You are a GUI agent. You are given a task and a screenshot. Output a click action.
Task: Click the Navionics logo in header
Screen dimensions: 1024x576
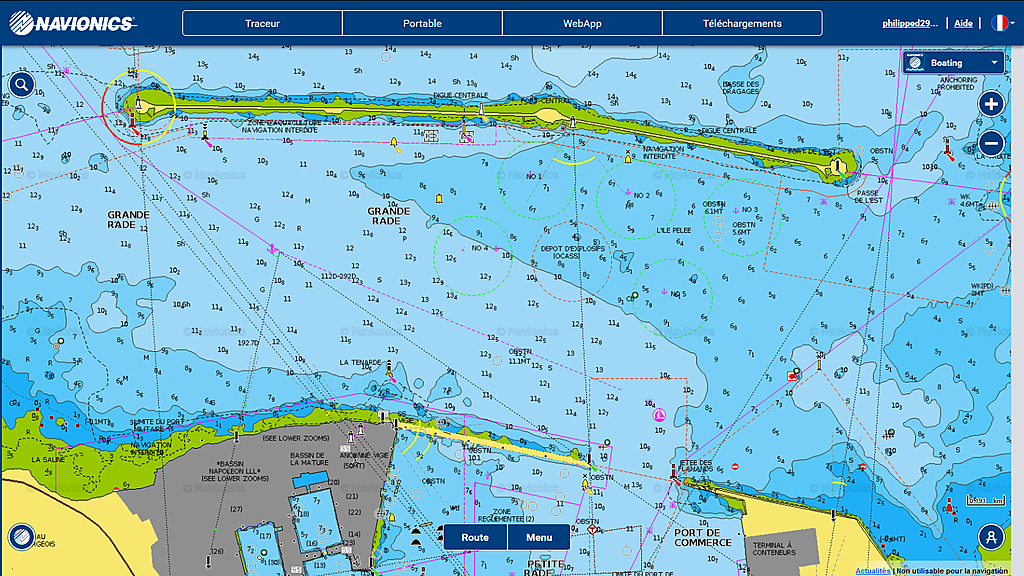tap(72, 24)
